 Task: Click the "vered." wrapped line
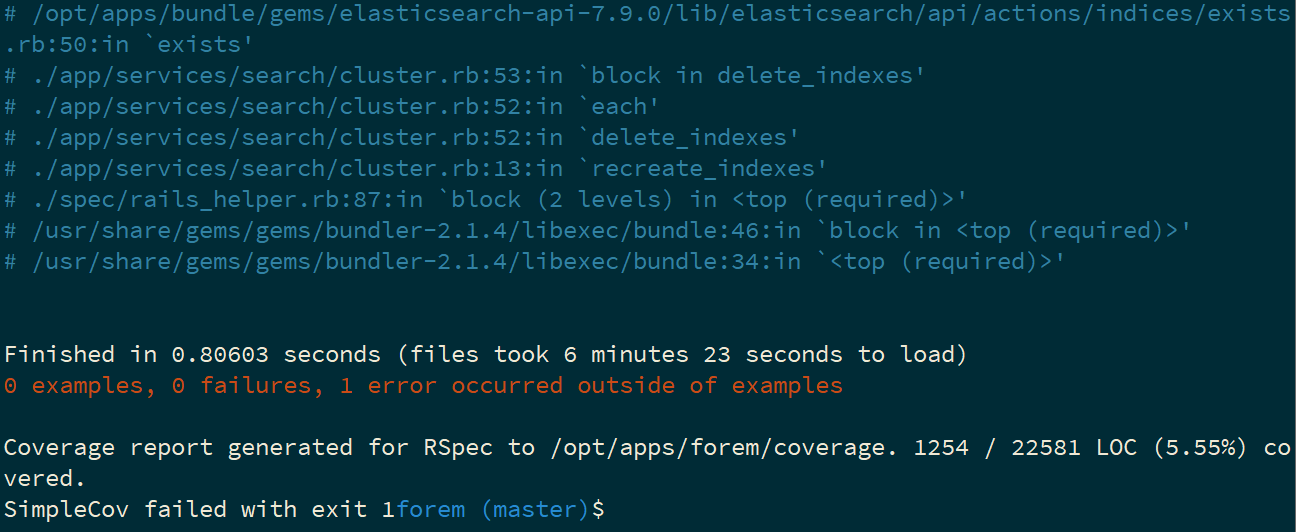tap(46, 479)
